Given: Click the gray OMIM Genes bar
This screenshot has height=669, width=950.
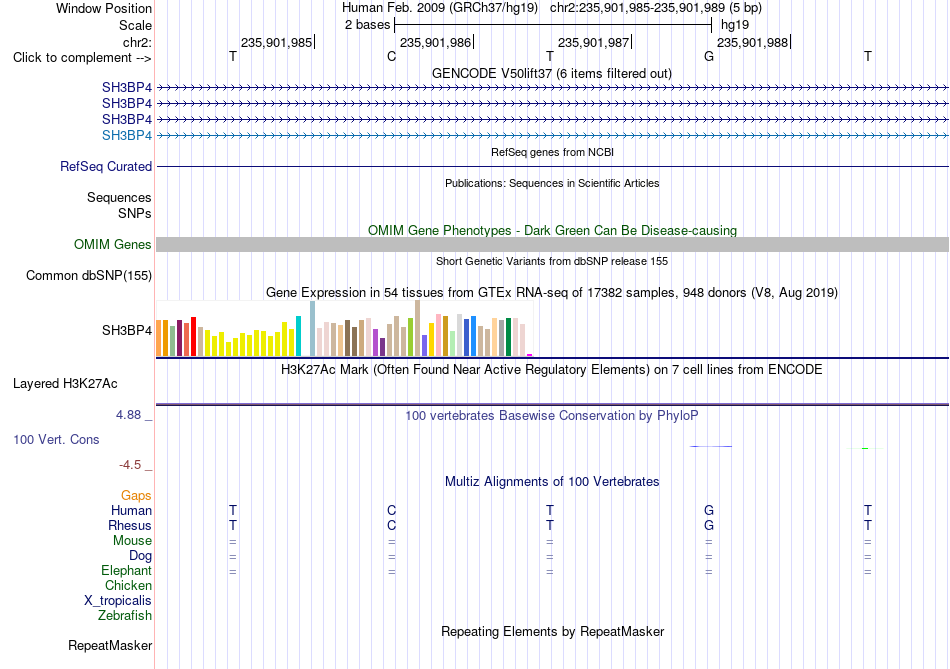Looking at the screenshot, I should [552, 244].
